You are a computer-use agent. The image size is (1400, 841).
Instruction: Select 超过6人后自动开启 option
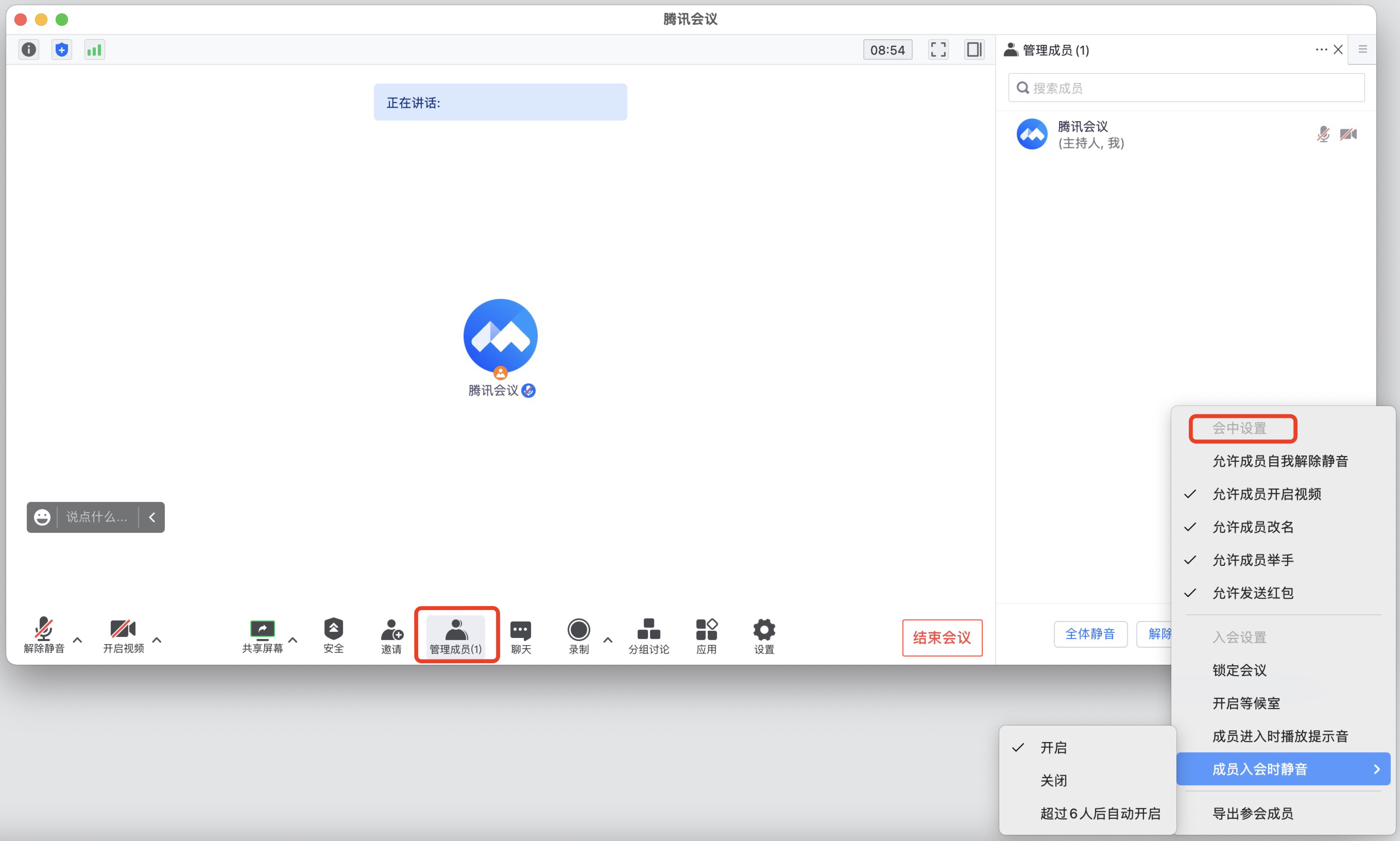pos(1087,813)
